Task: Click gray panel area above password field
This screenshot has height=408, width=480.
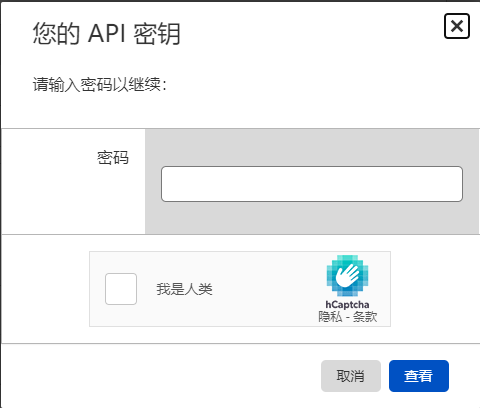Action: tap(312, 147)
